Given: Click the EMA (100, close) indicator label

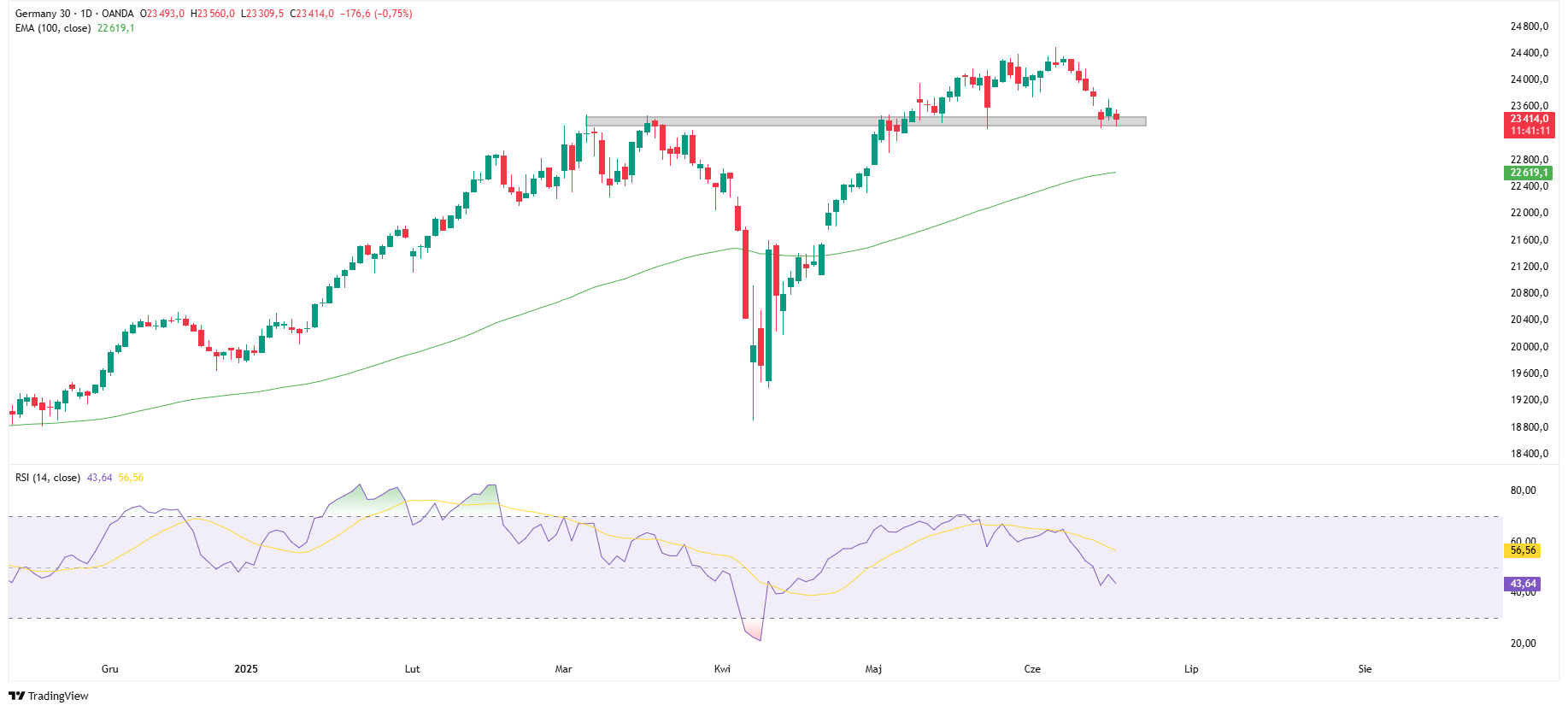Looking at the screenshot, I should (x=53, y=28).
